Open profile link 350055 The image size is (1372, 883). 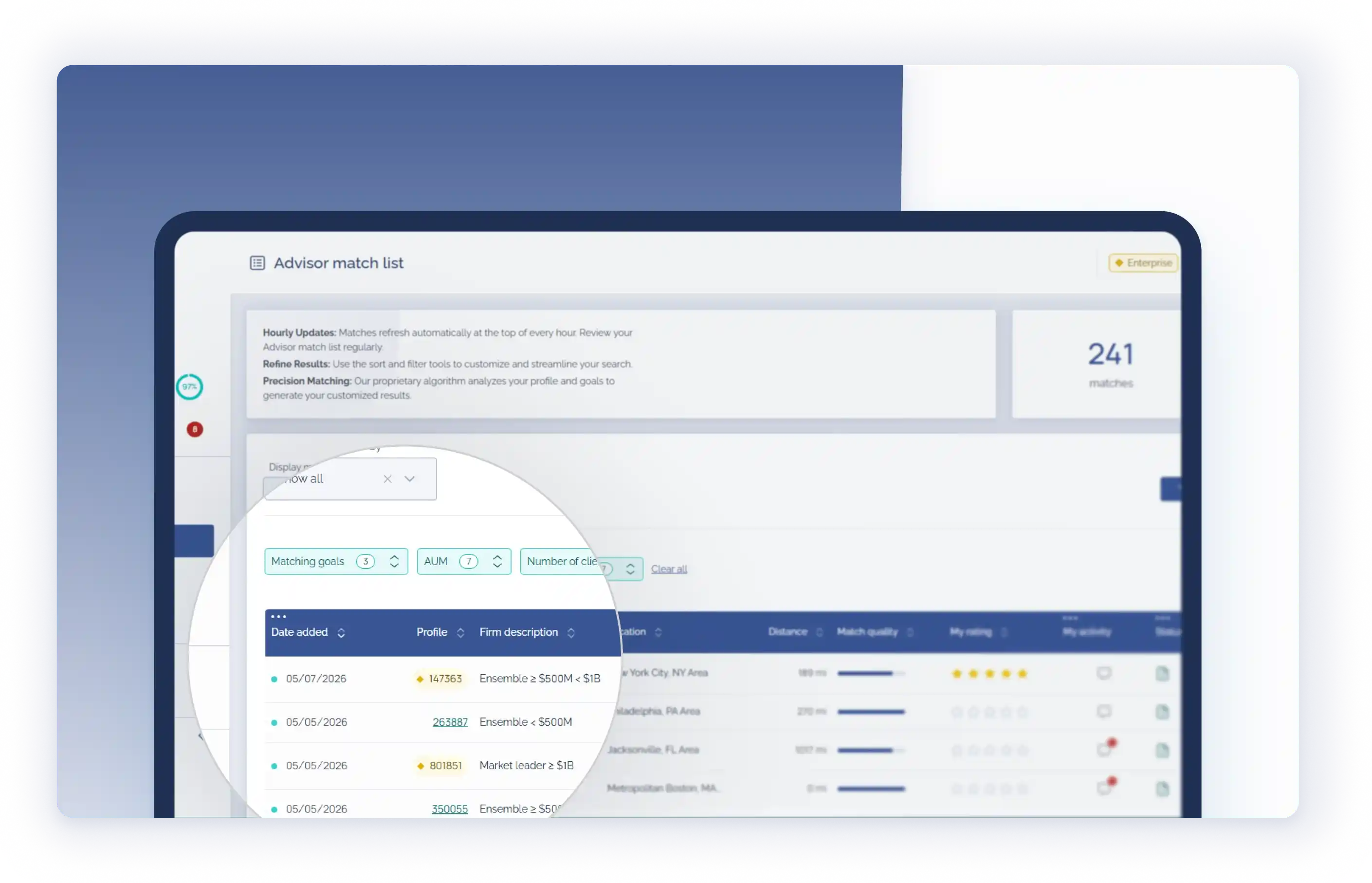pos(450,809)
